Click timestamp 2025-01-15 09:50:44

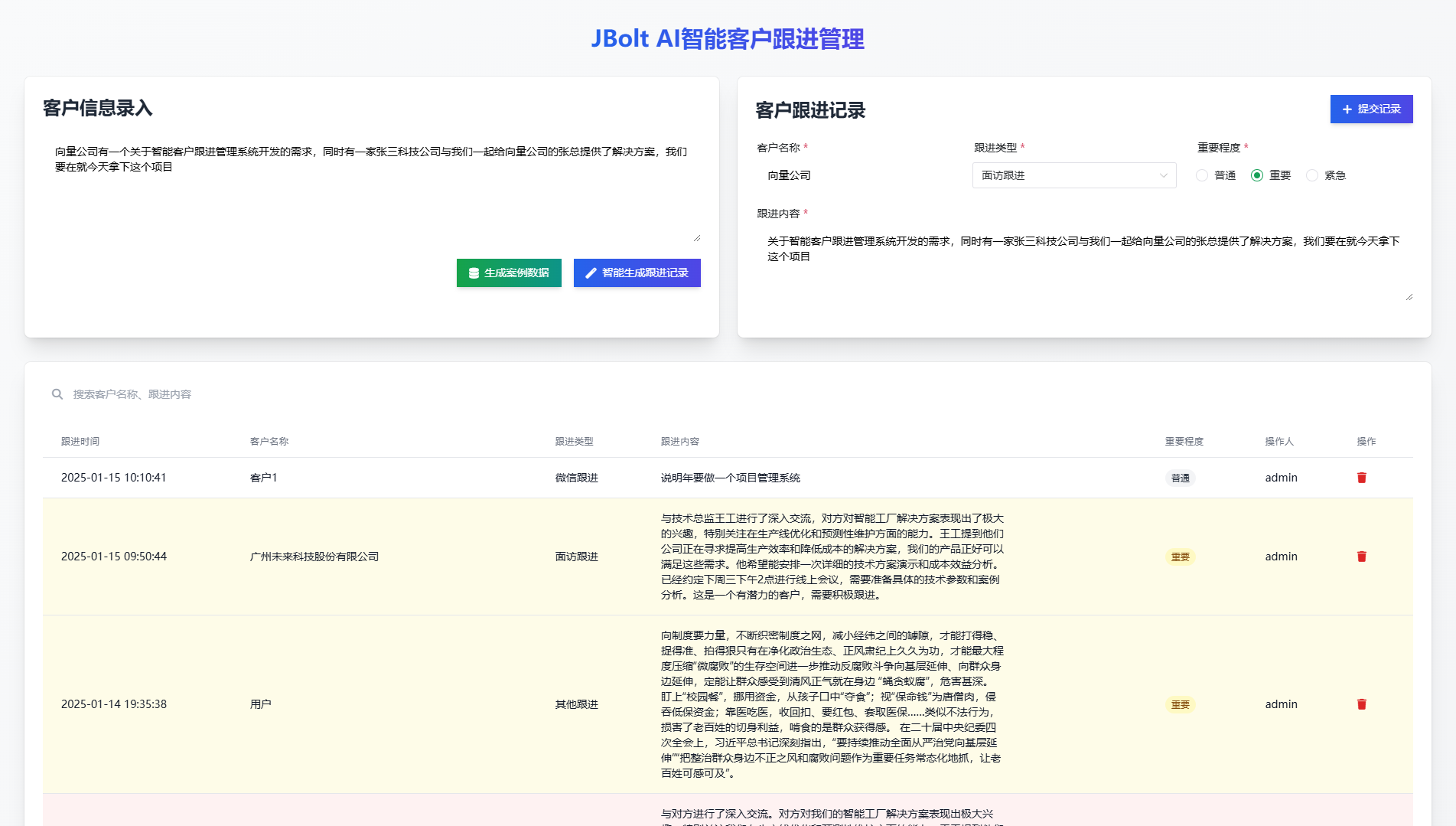tap(114, 557)
